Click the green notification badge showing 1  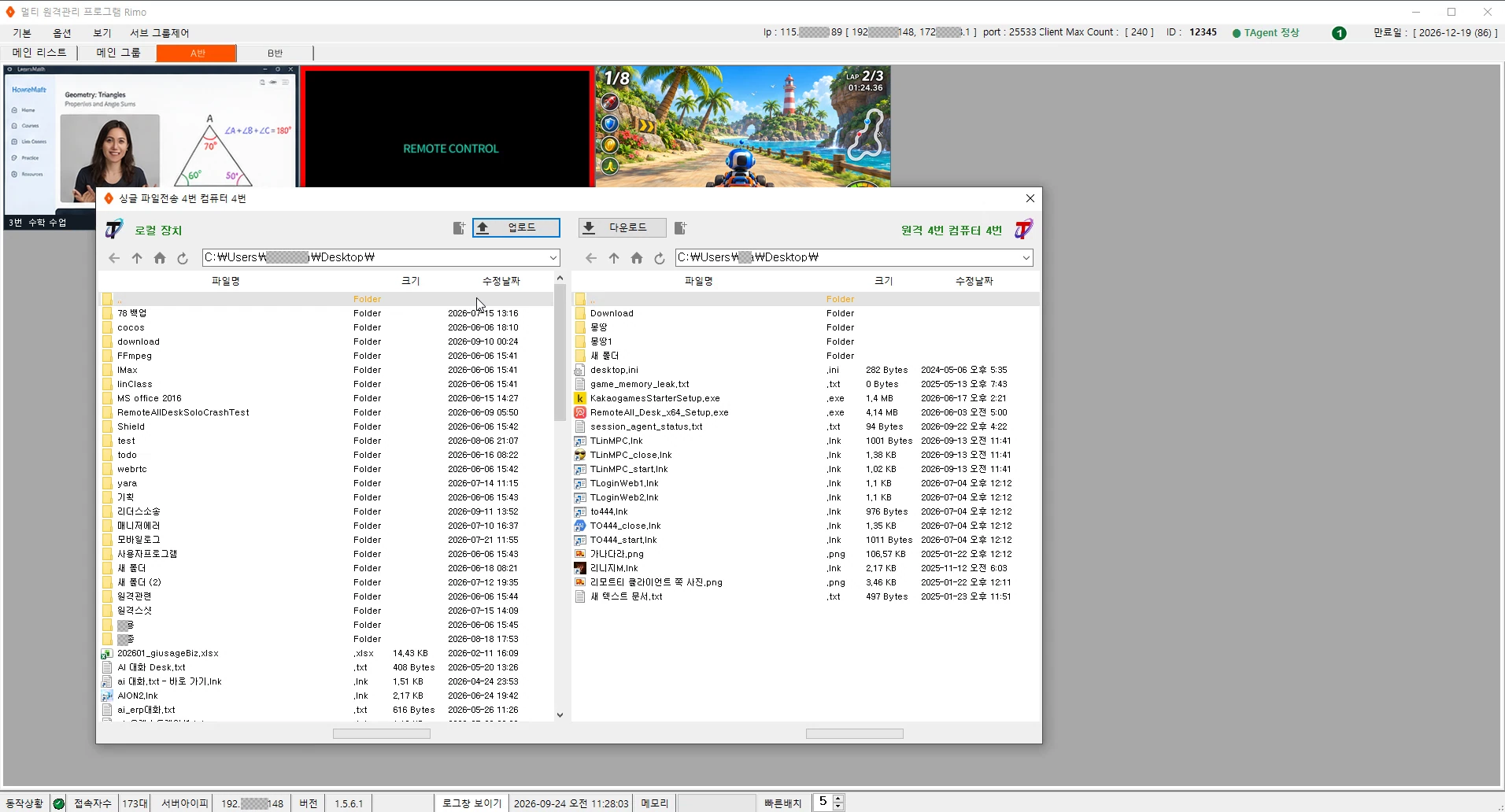pyautogui.click(x=1339, y=33)
